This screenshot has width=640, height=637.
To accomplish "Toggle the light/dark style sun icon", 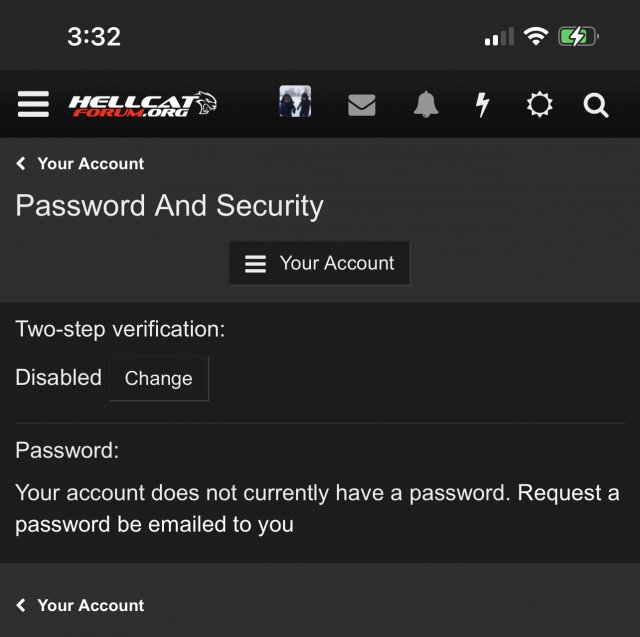I will [539, 104].
